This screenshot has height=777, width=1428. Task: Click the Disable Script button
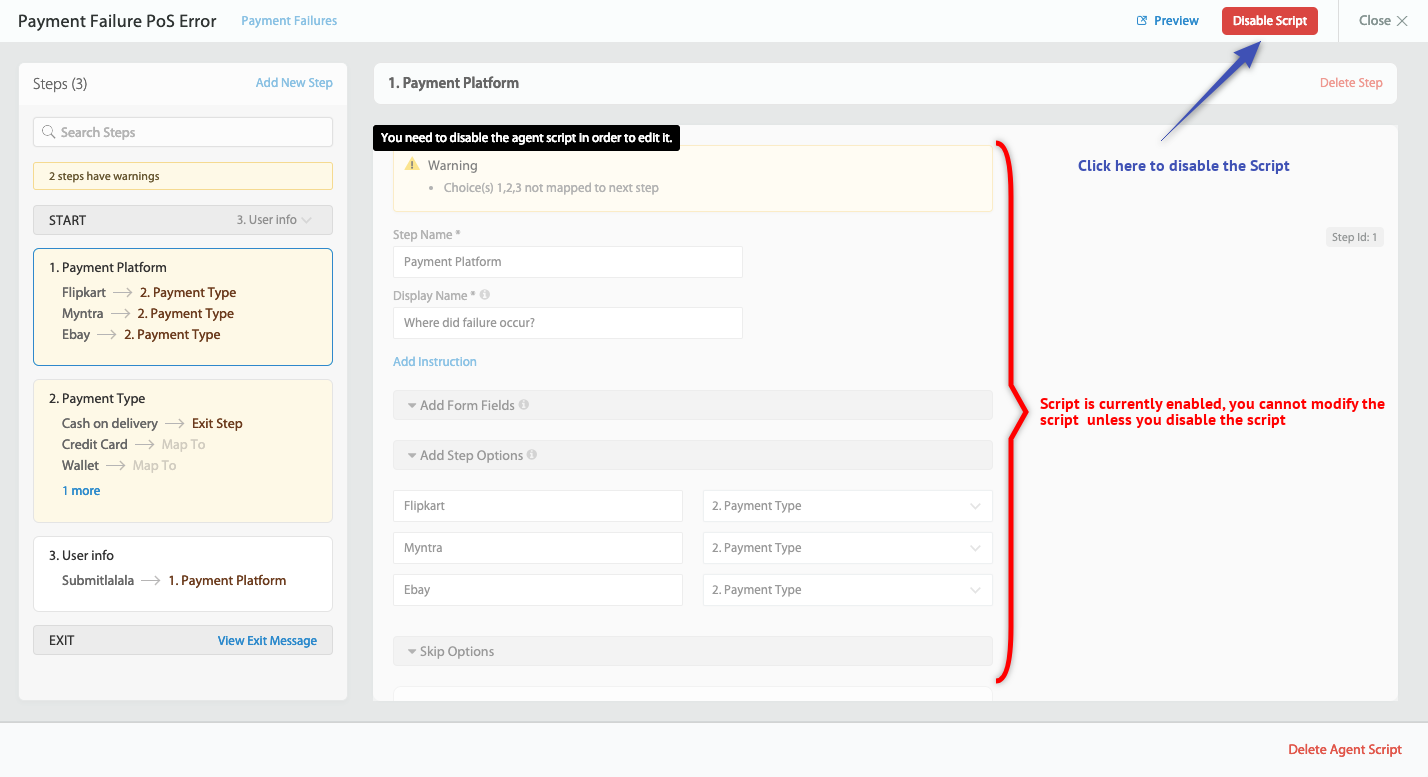pos(1269,20)
